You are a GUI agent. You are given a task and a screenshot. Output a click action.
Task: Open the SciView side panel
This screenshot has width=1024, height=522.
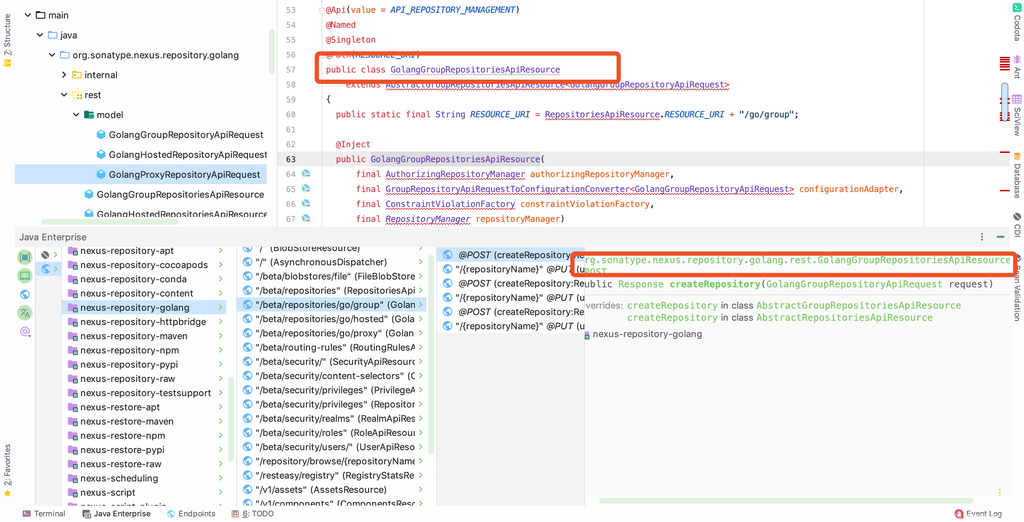[1016, 113]
